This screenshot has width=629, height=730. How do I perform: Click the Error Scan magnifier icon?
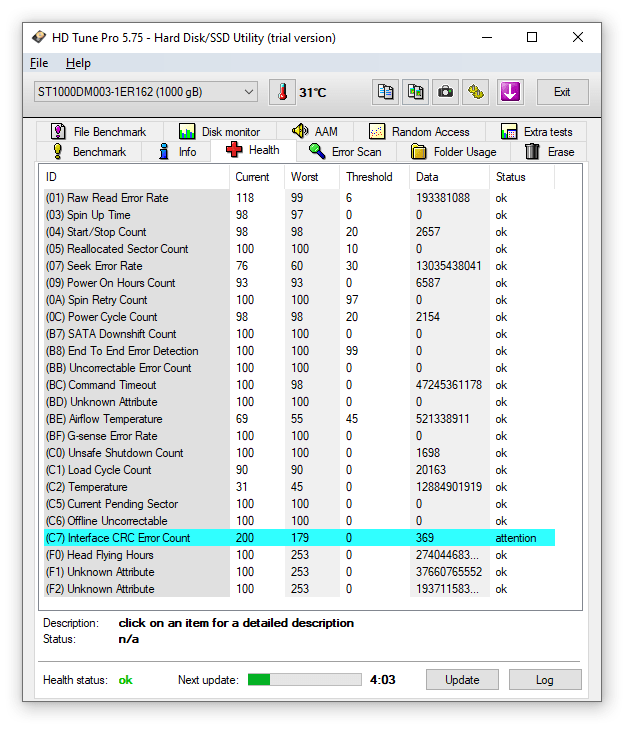pyautogui.click(x=317, y=151)
